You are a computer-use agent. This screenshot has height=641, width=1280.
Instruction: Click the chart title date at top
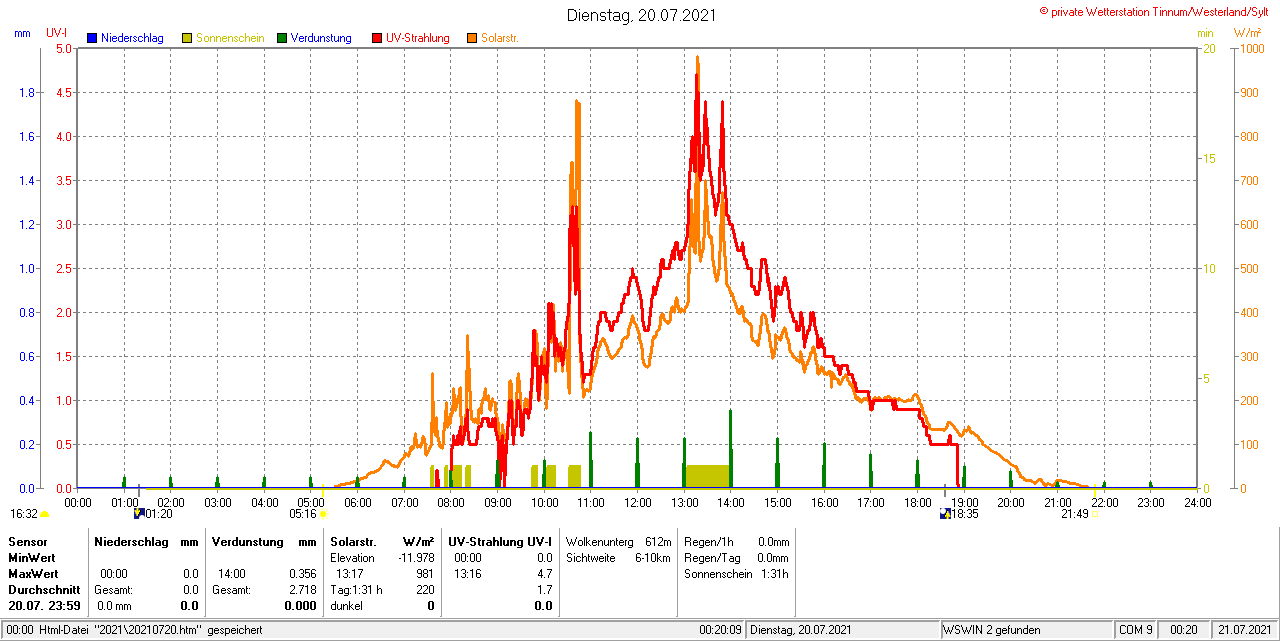pyautogui.click(x=641, y=15)
